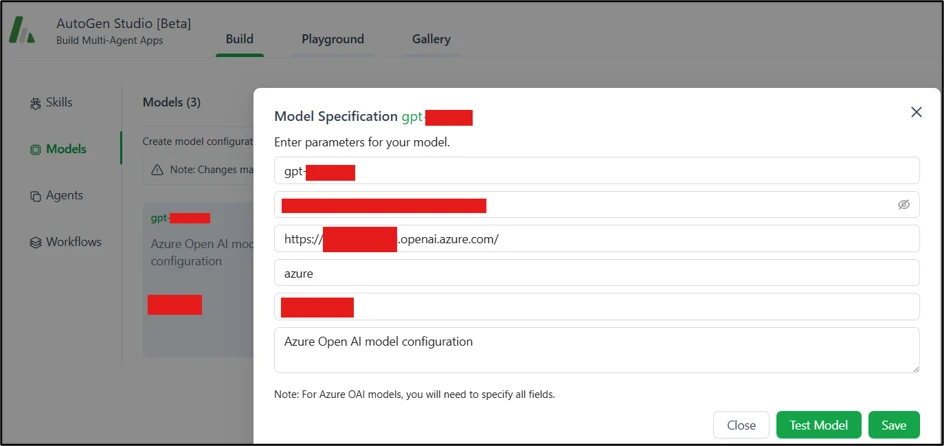Screen dimensions: 944x446
Task: Click the redacted API version field
Action: pos(597,307)
